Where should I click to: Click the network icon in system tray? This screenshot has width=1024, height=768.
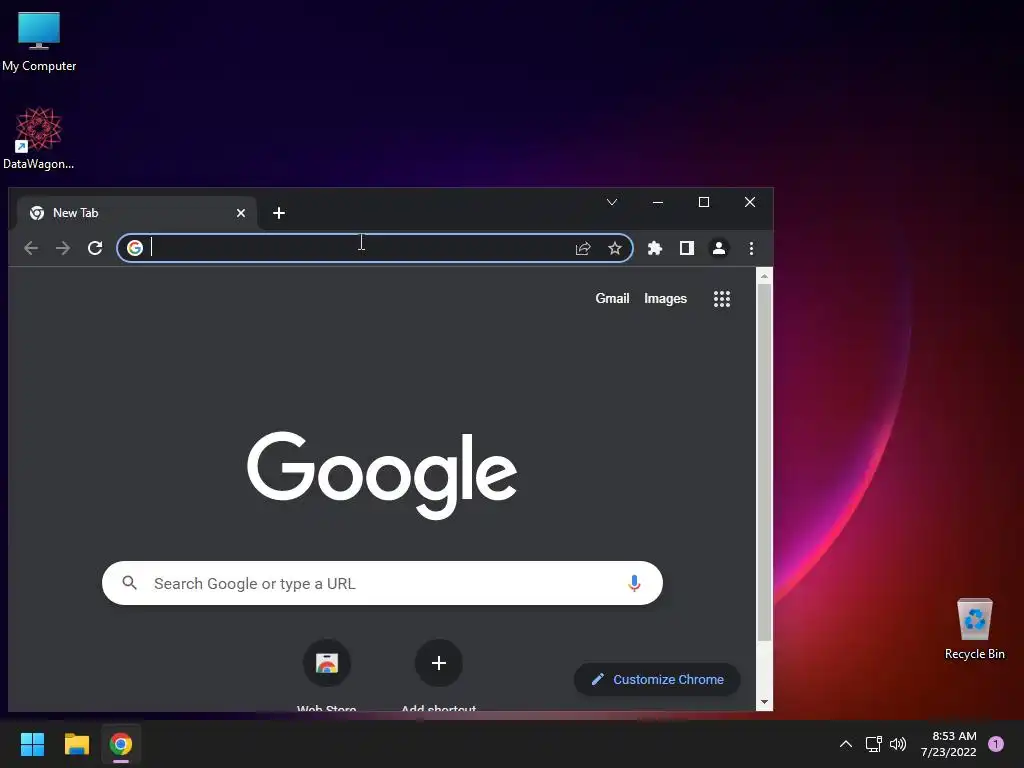click(x=873, y=744)
